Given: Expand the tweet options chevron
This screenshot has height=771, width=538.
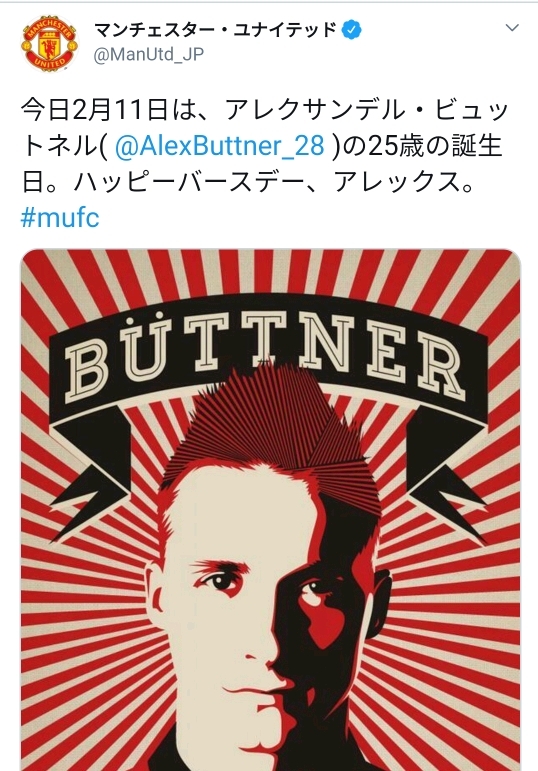Looking at the screenshot, I should click(512, 28).
